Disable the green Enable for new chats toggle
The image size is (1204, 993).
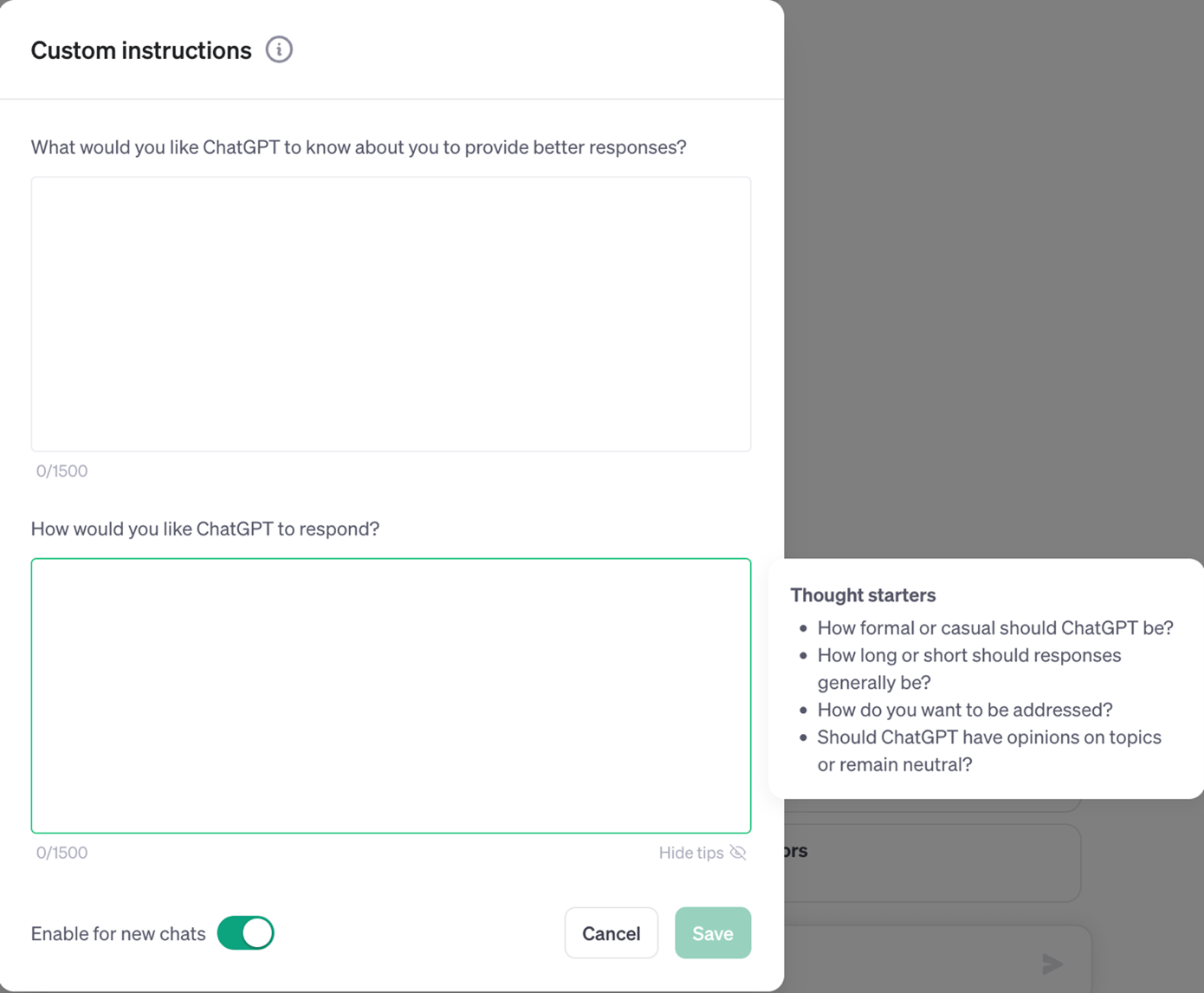click(x=245, y=933)
